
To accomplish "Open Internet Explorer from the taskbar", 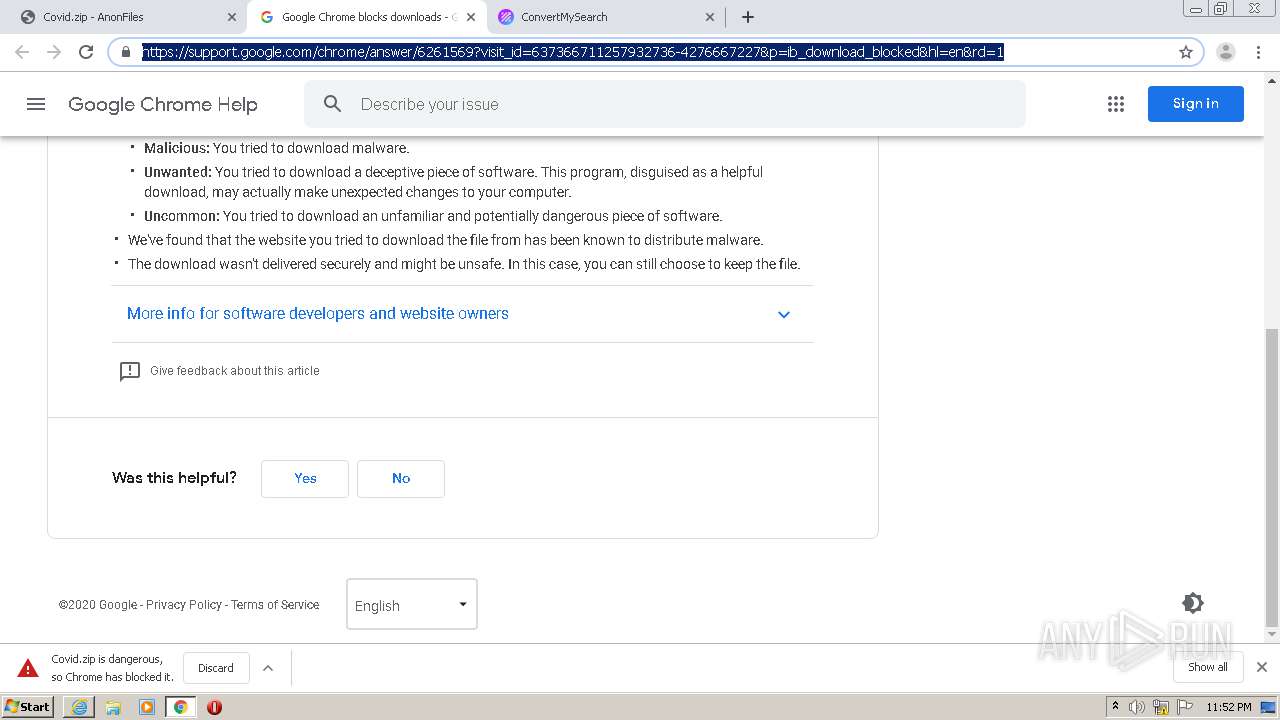I will pos(79,707).
